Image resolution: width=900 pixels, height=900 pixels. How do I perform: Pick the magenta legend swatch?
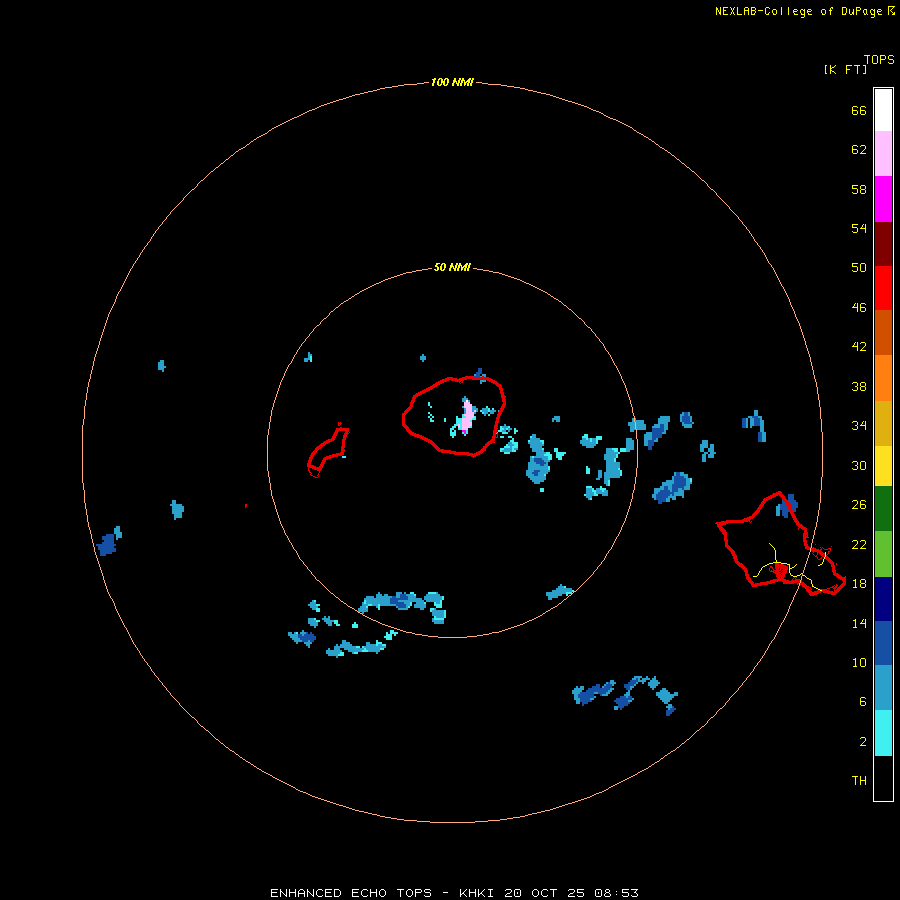pos(883,199)
